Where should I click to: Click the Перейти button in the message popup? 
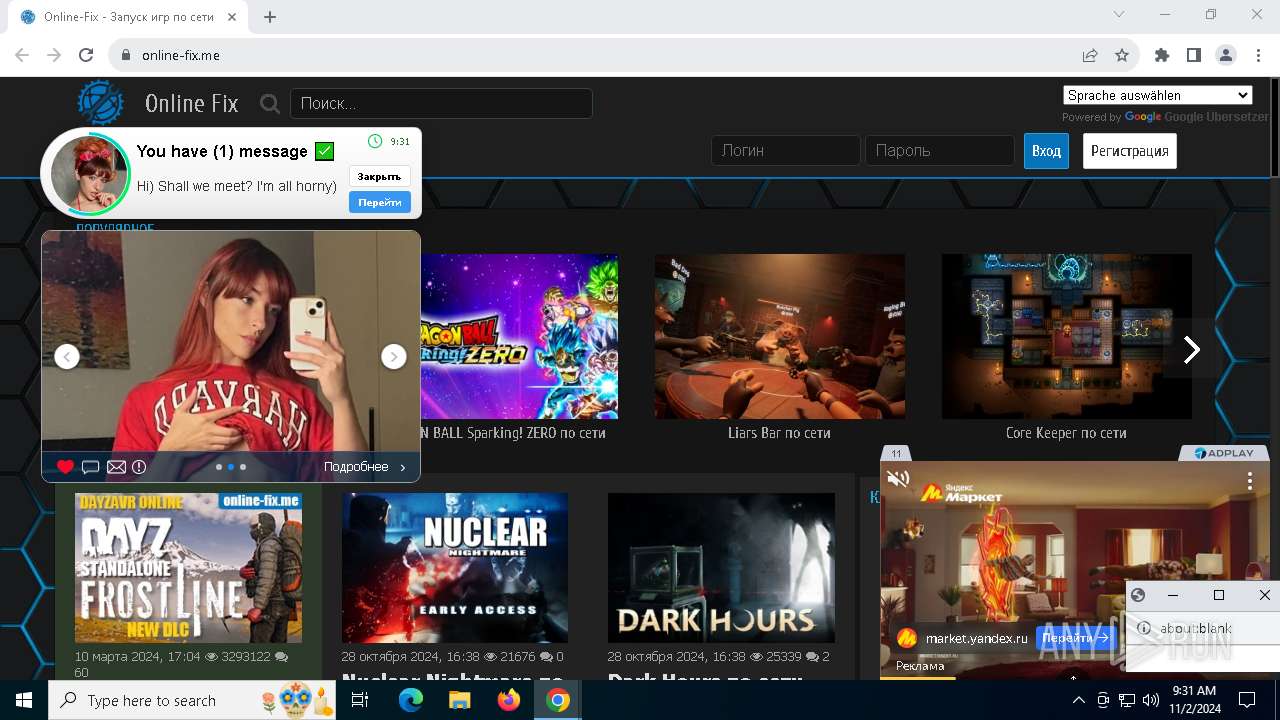coord(380,202)
